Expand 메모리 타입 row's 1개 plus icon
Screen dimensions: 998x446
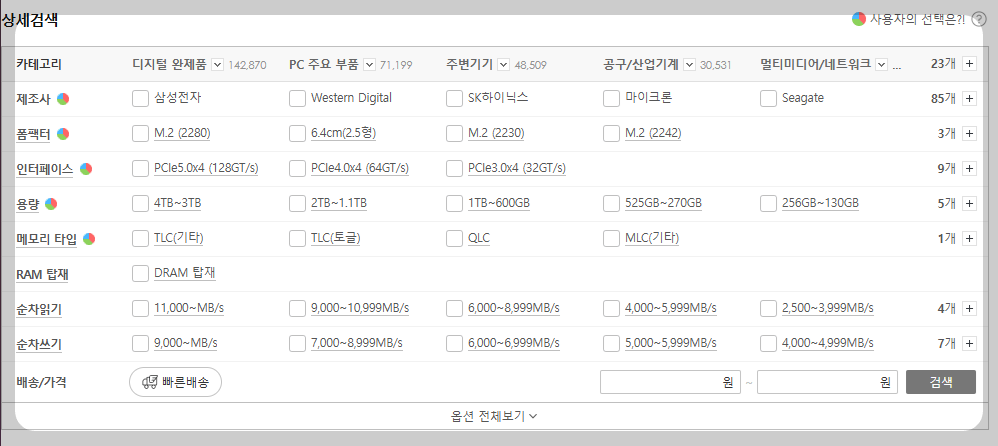click(969, 239)
